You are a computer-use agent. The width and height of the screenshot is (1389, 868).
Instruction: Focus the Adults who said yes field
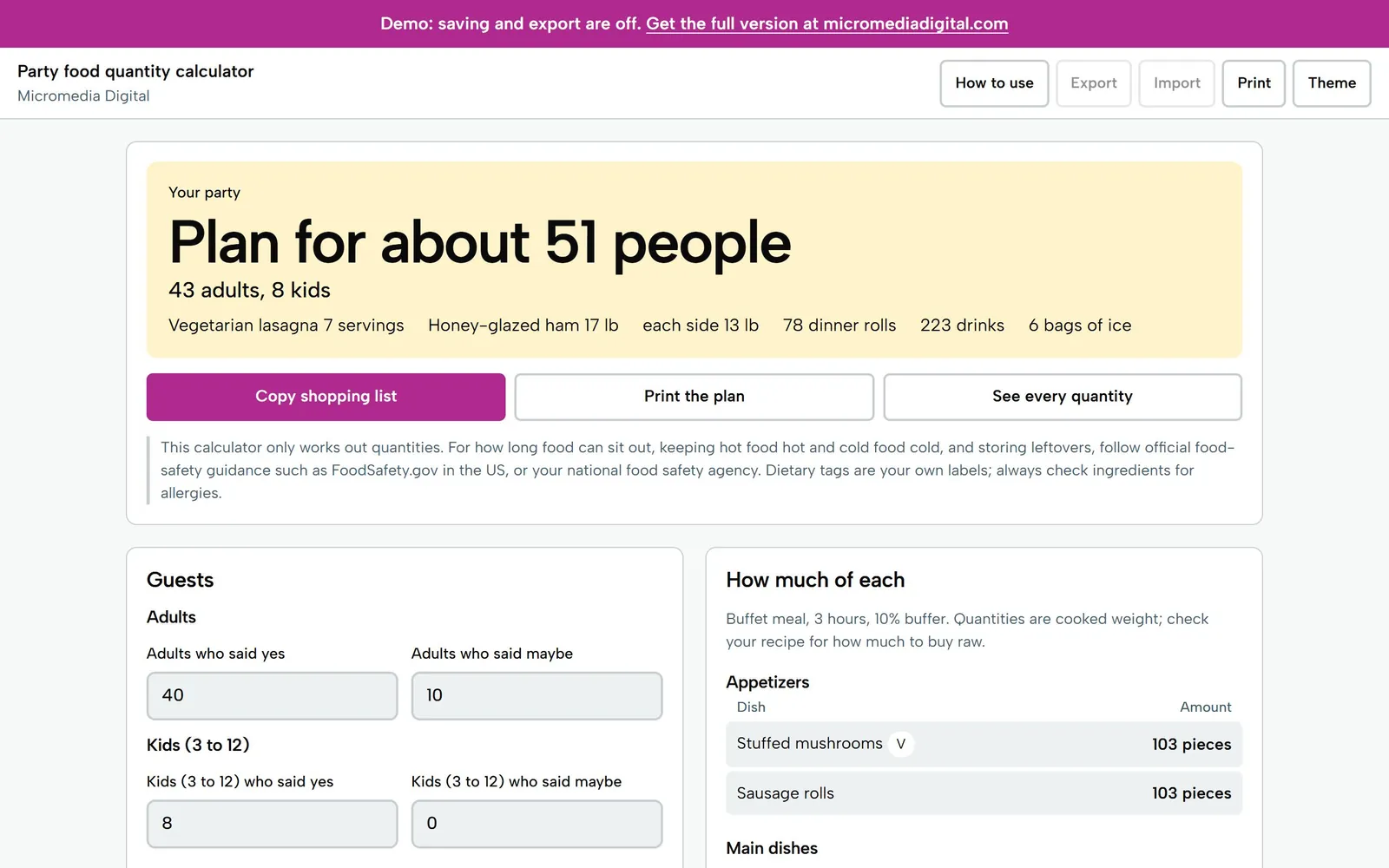tap(272, 695)
